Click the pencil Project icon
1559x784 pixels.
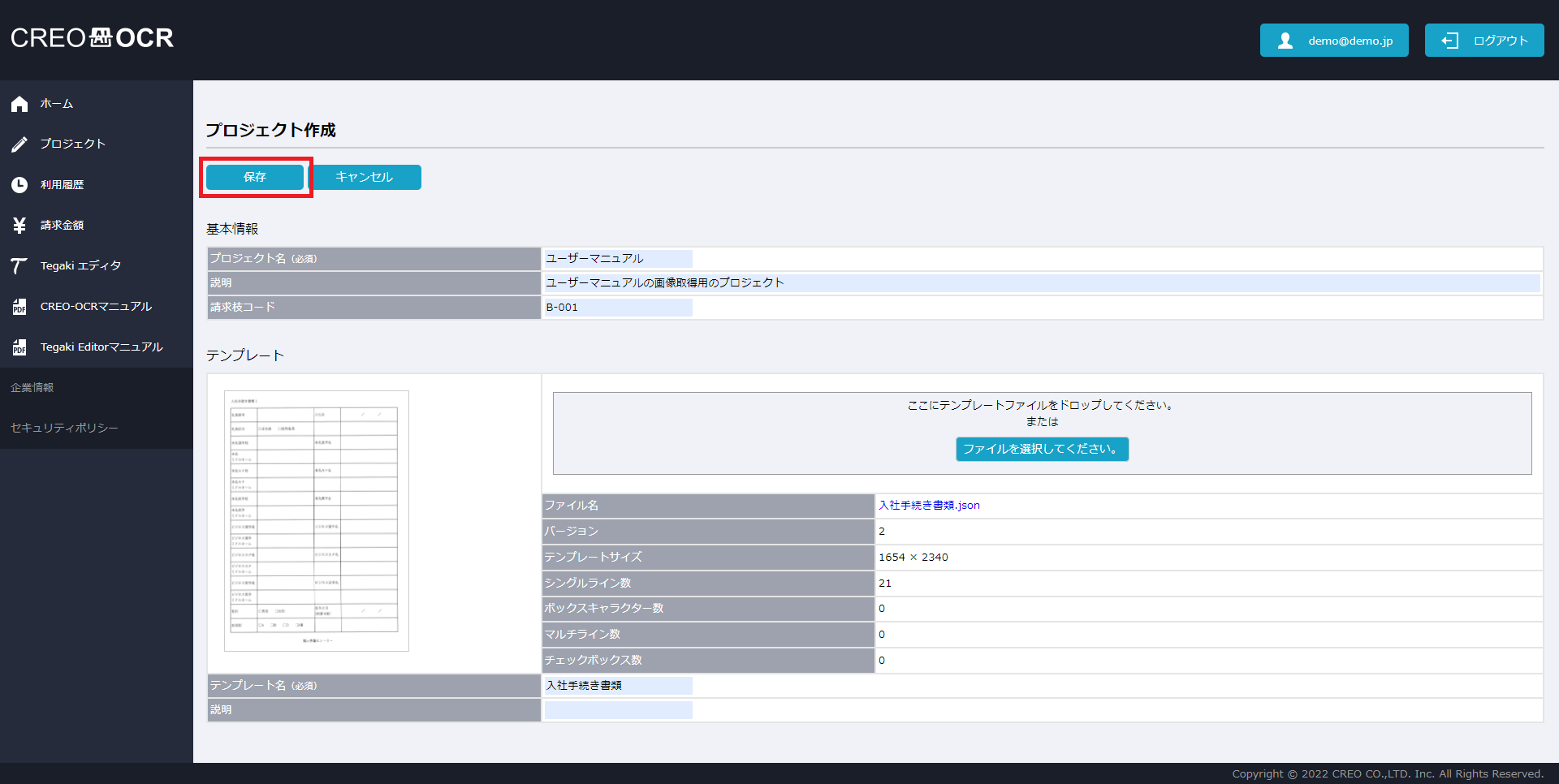point(19,144)
